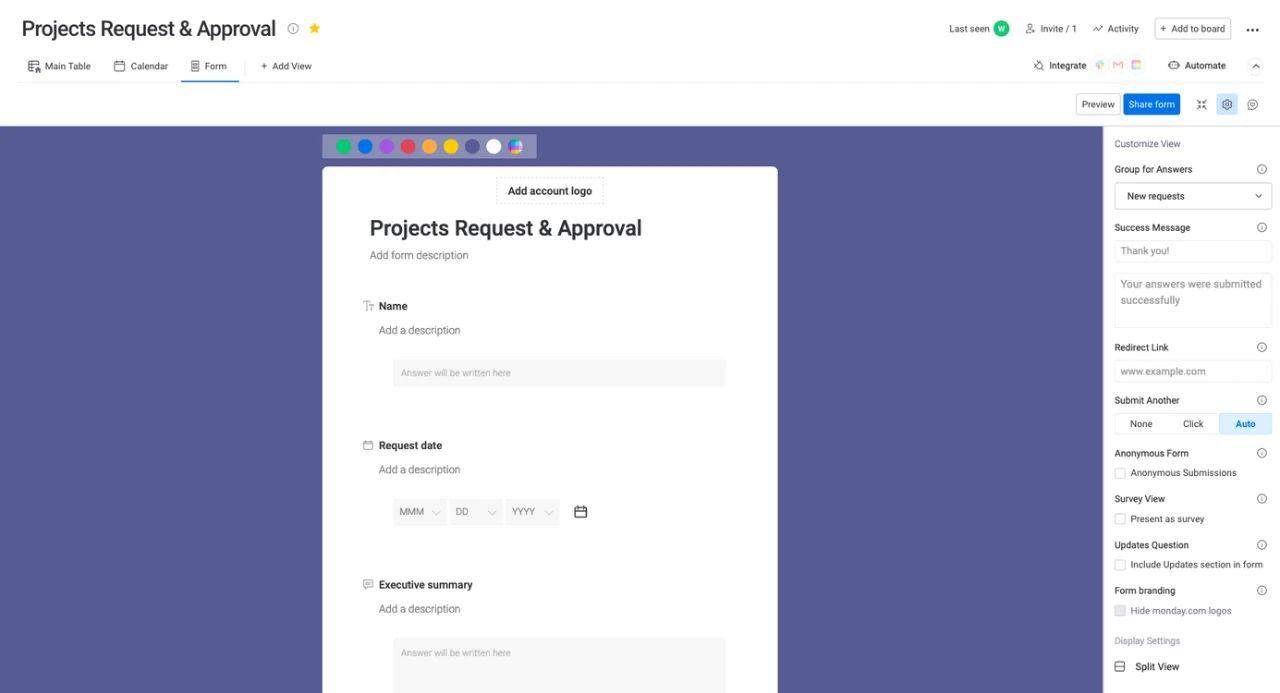Open calendar picker icon in Request date
The height and width of the screenshot is (693, 1280).
click(x=581, y=512)
